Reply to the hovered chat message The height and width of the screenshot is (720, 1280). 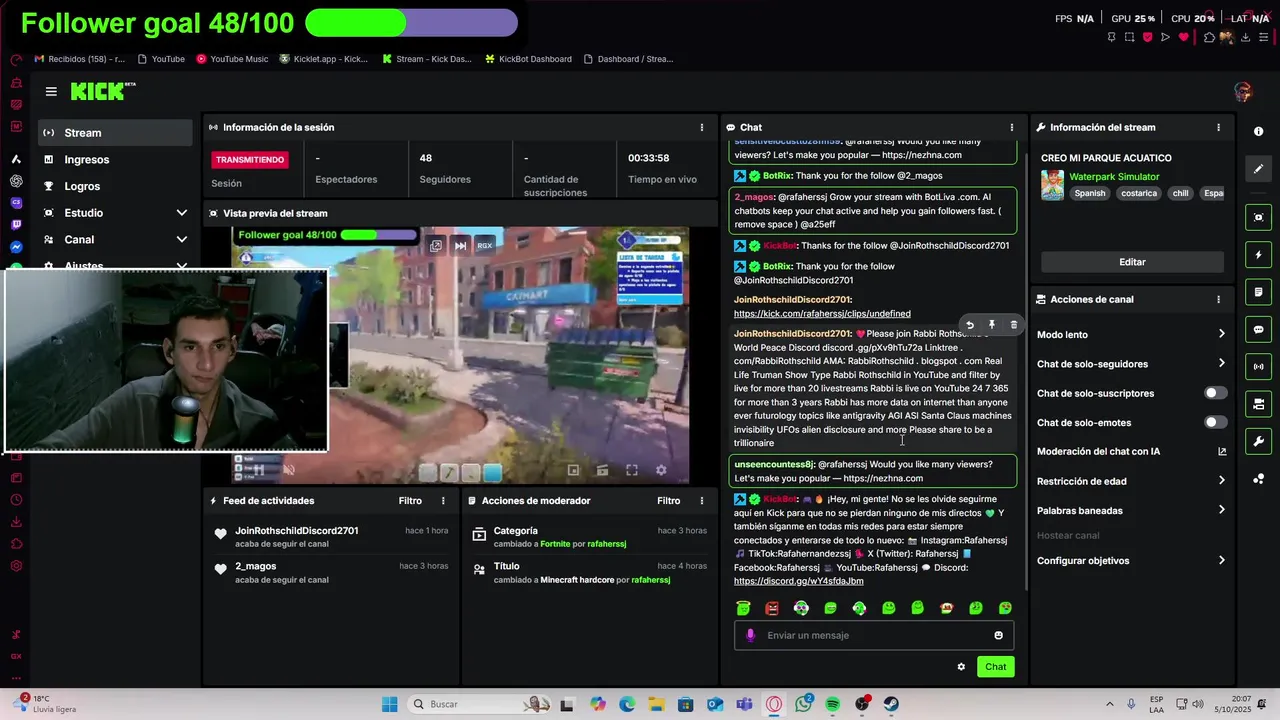click(969, 325)
